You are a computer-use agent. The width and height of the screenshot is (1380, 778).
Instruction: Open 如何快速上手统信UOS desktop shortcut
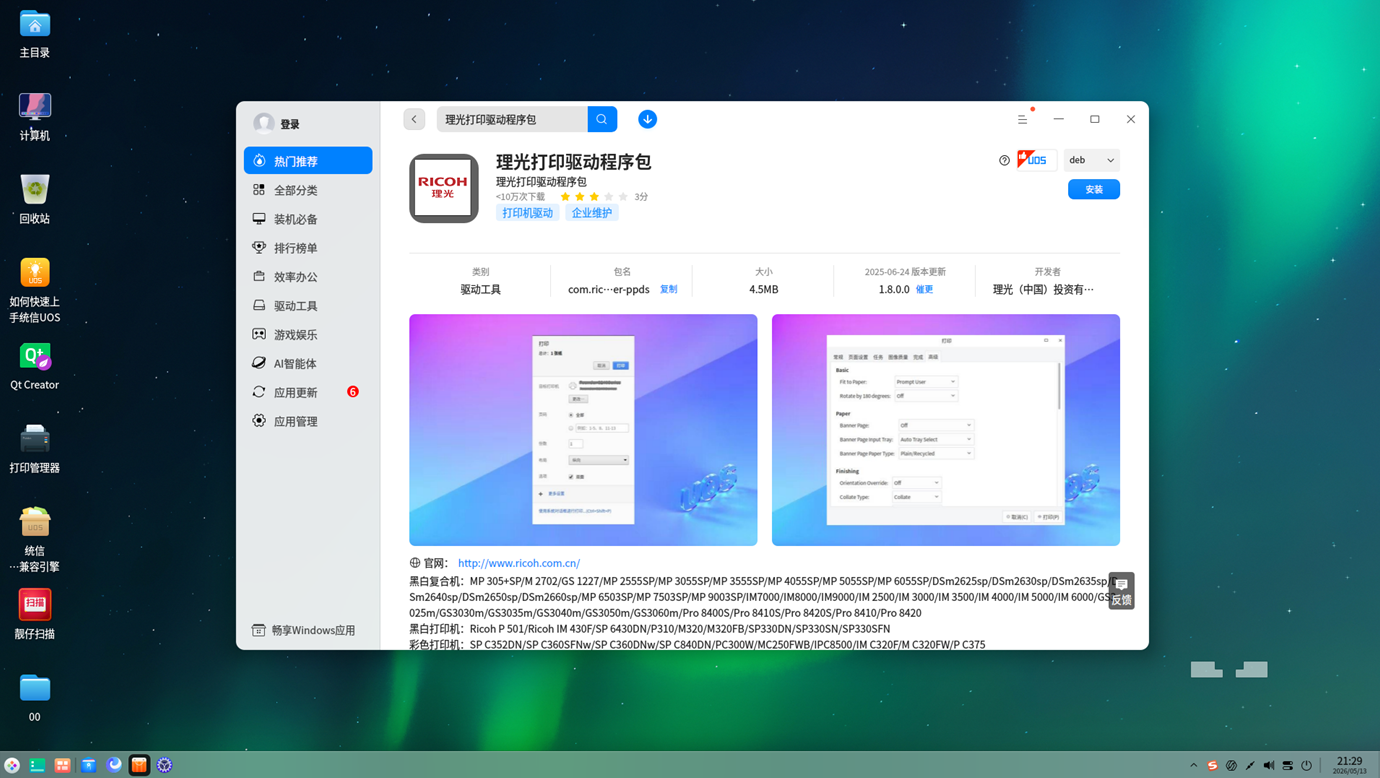click(35, 290)
